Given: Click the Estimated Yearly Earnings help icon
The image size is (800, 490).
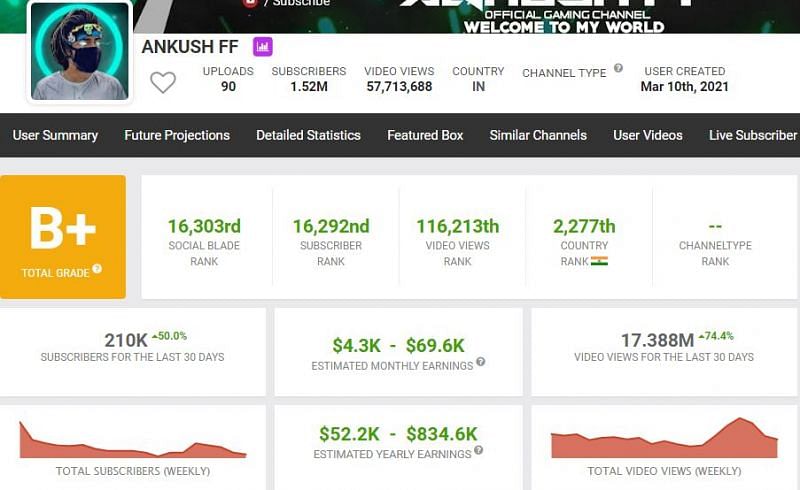Looking at the screenshot, I should (x=478, y=451).
